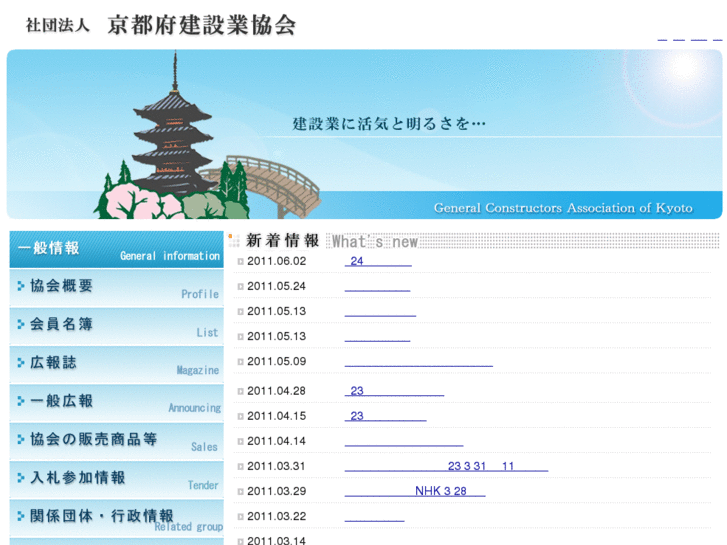Open 関係団体・行政情報 Related group page

pos(116,518)
